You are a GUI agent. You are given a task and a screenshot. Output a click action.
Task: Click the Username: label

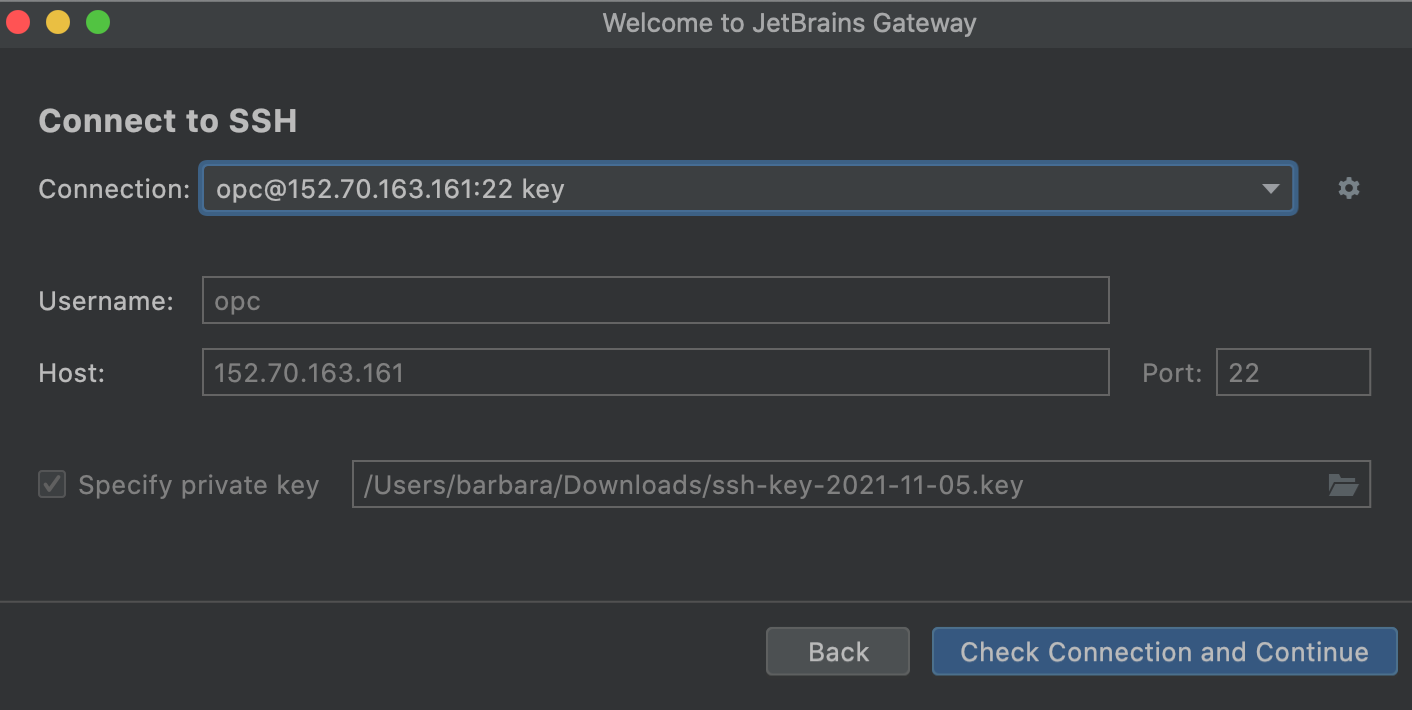tap(106, 300)
